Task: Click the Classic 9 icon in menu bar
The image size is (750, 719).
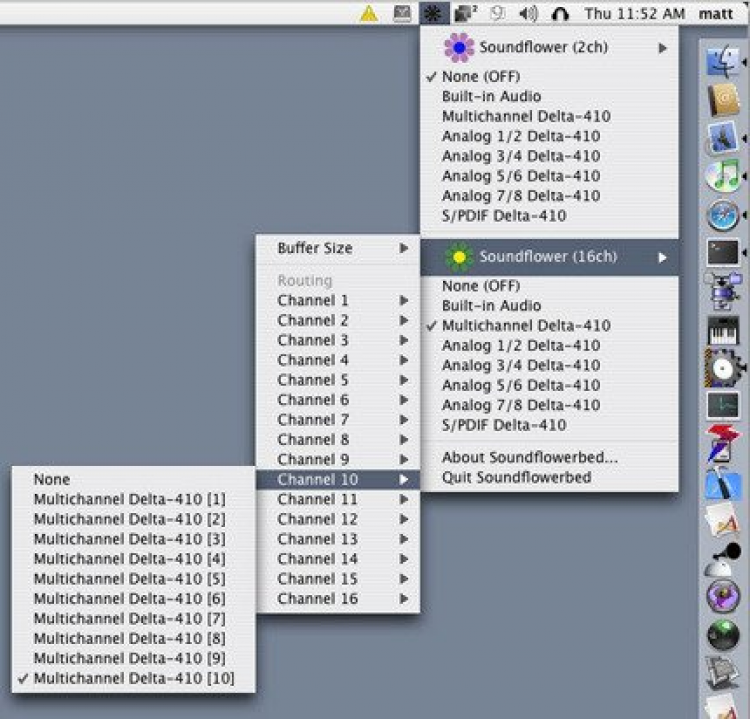Action: pos(498,13)
